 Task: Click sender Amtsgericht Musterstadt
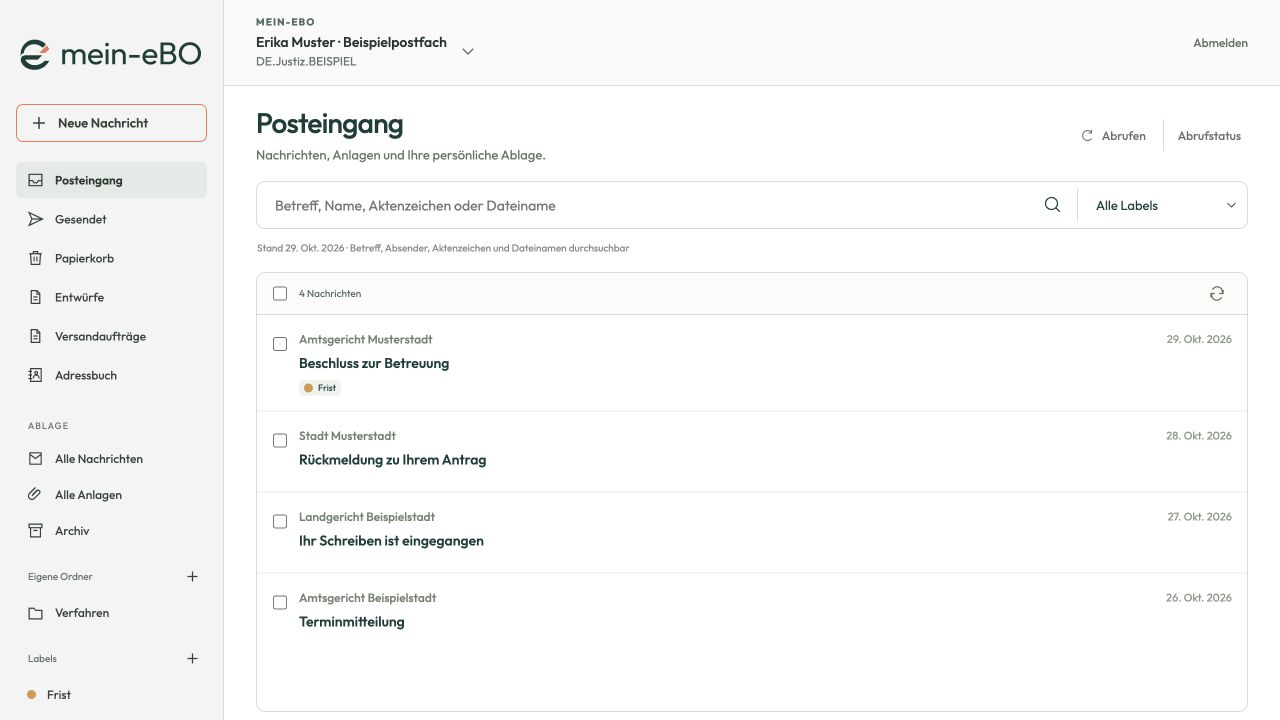tap(365, 340)
